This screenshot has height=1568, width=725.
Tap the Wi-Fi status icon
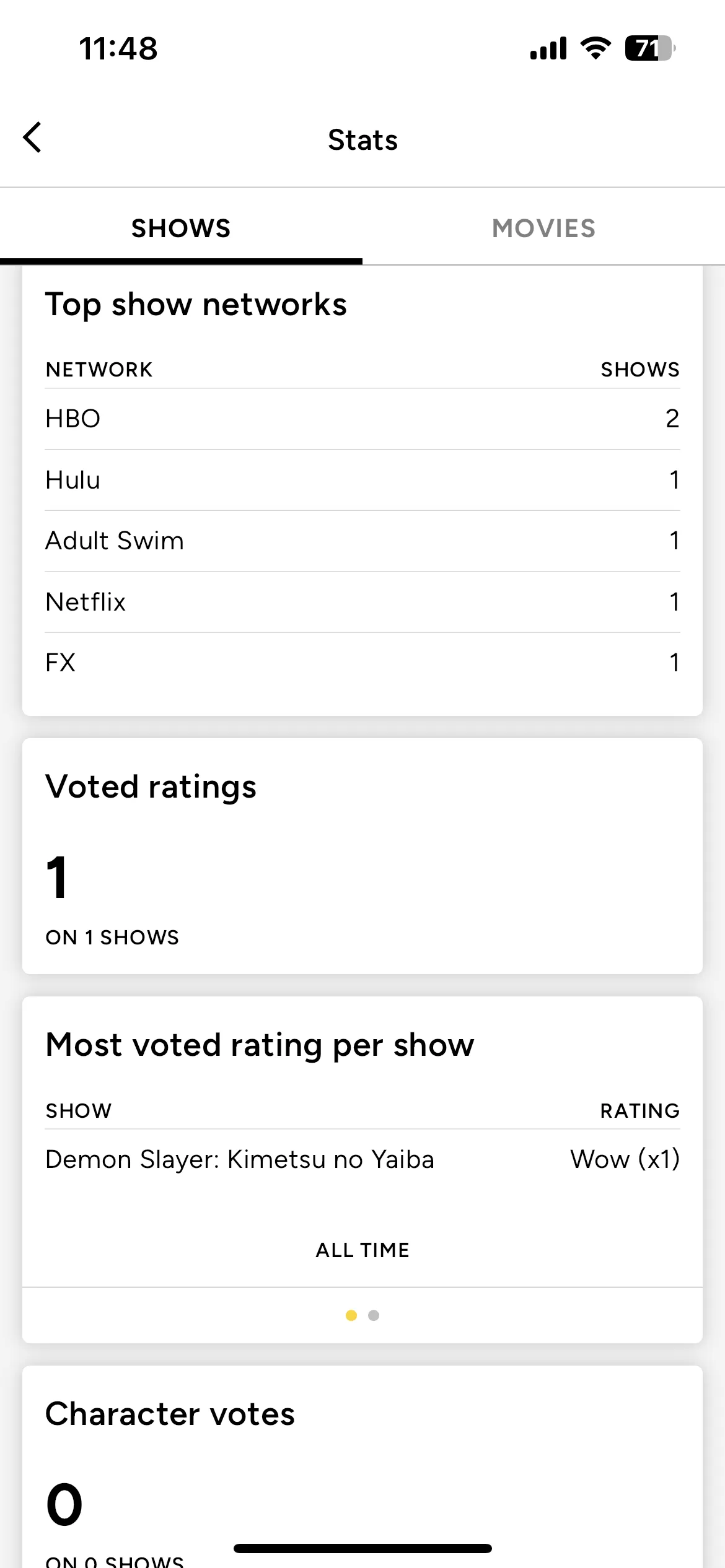click(x=595, y=48)
